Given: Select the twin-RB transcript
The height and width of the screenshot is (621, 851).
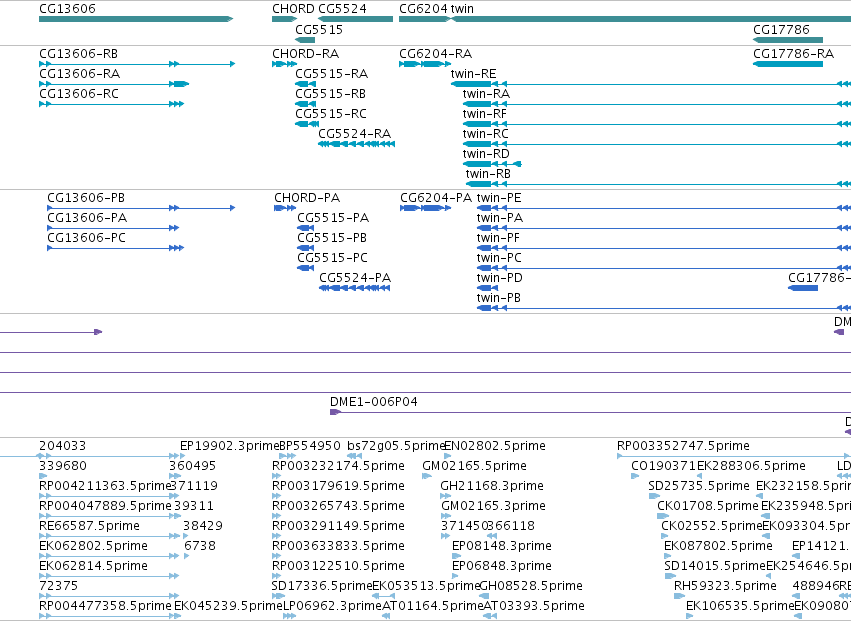Looking at the screenshot, I should point(488,174).
